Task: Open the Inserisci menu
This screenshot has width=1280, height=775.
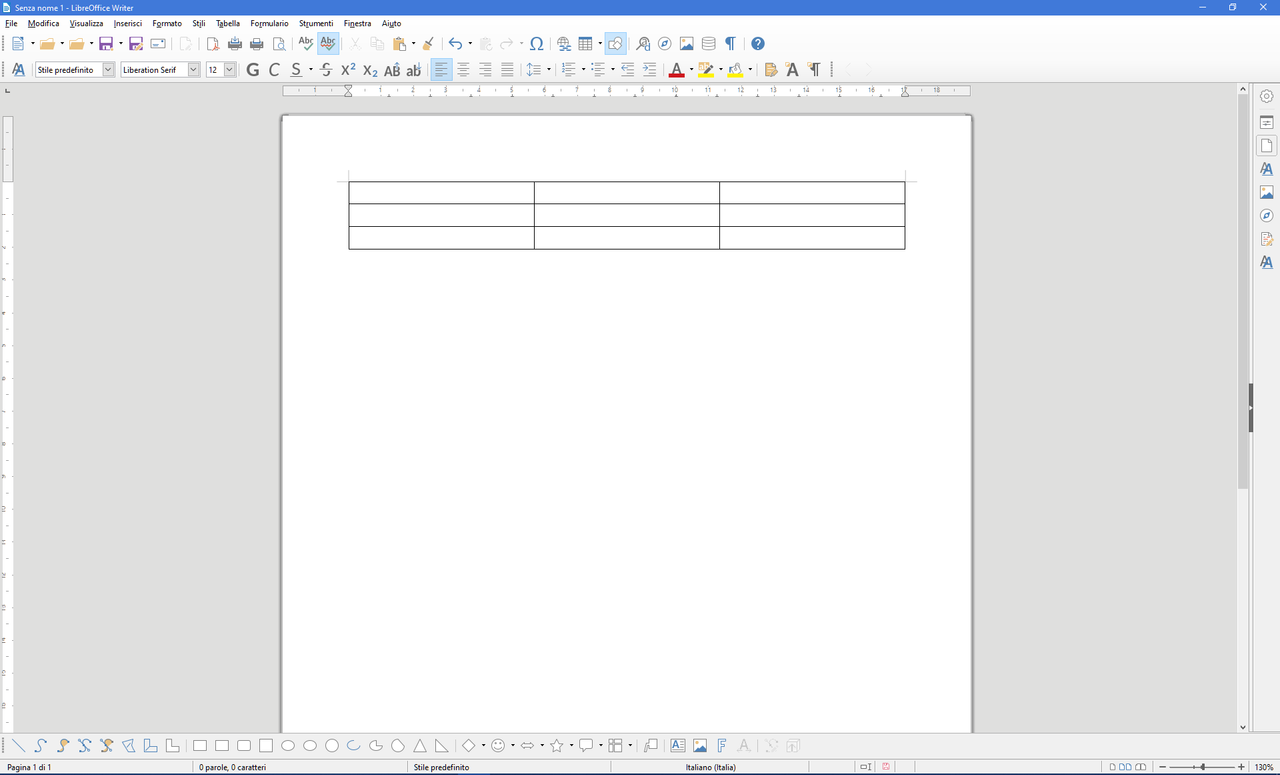Action: click(x=127, y=23)
